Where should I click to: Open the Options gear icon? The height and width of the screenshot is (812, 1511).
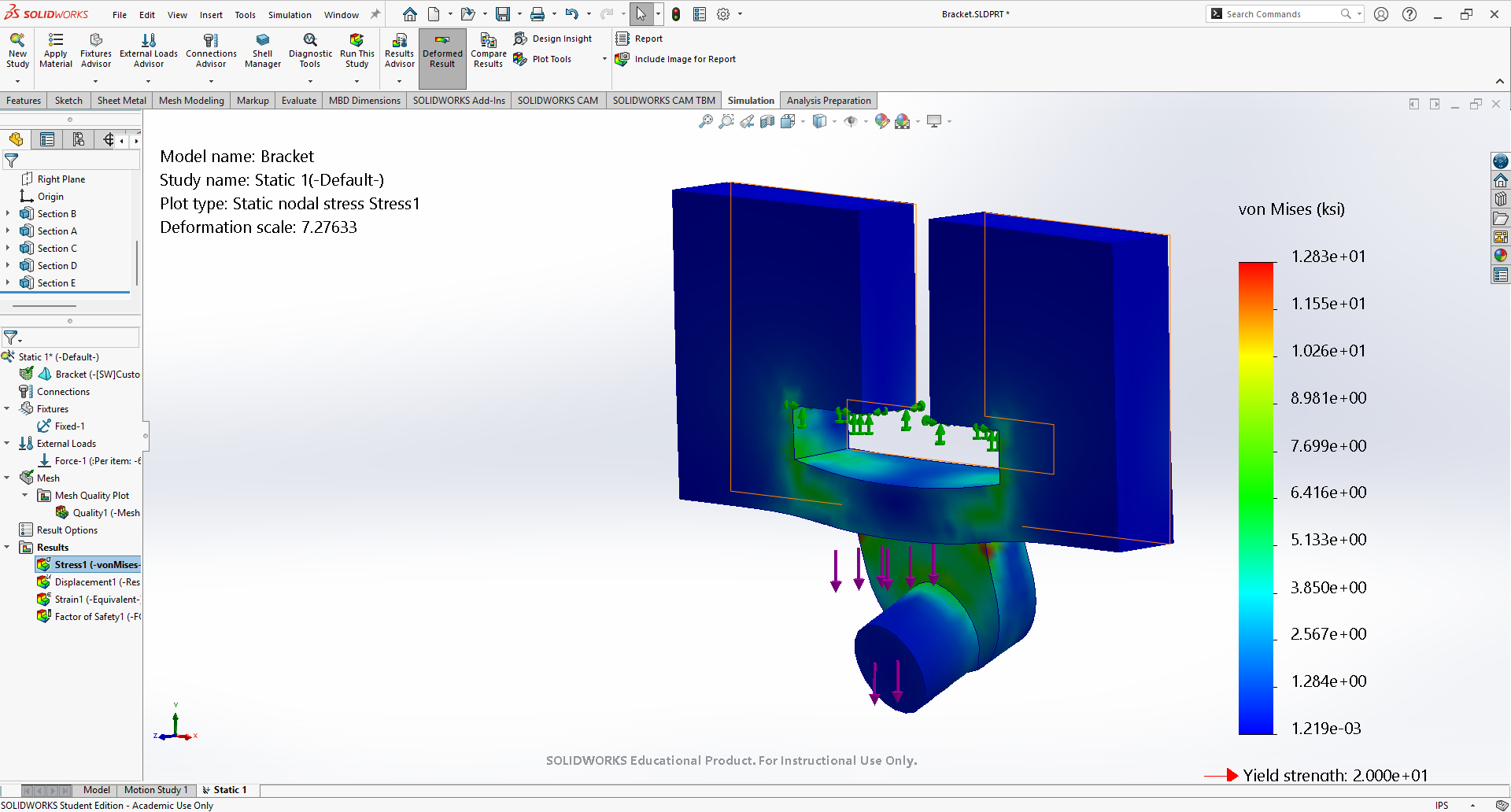(x=723, y=14)
